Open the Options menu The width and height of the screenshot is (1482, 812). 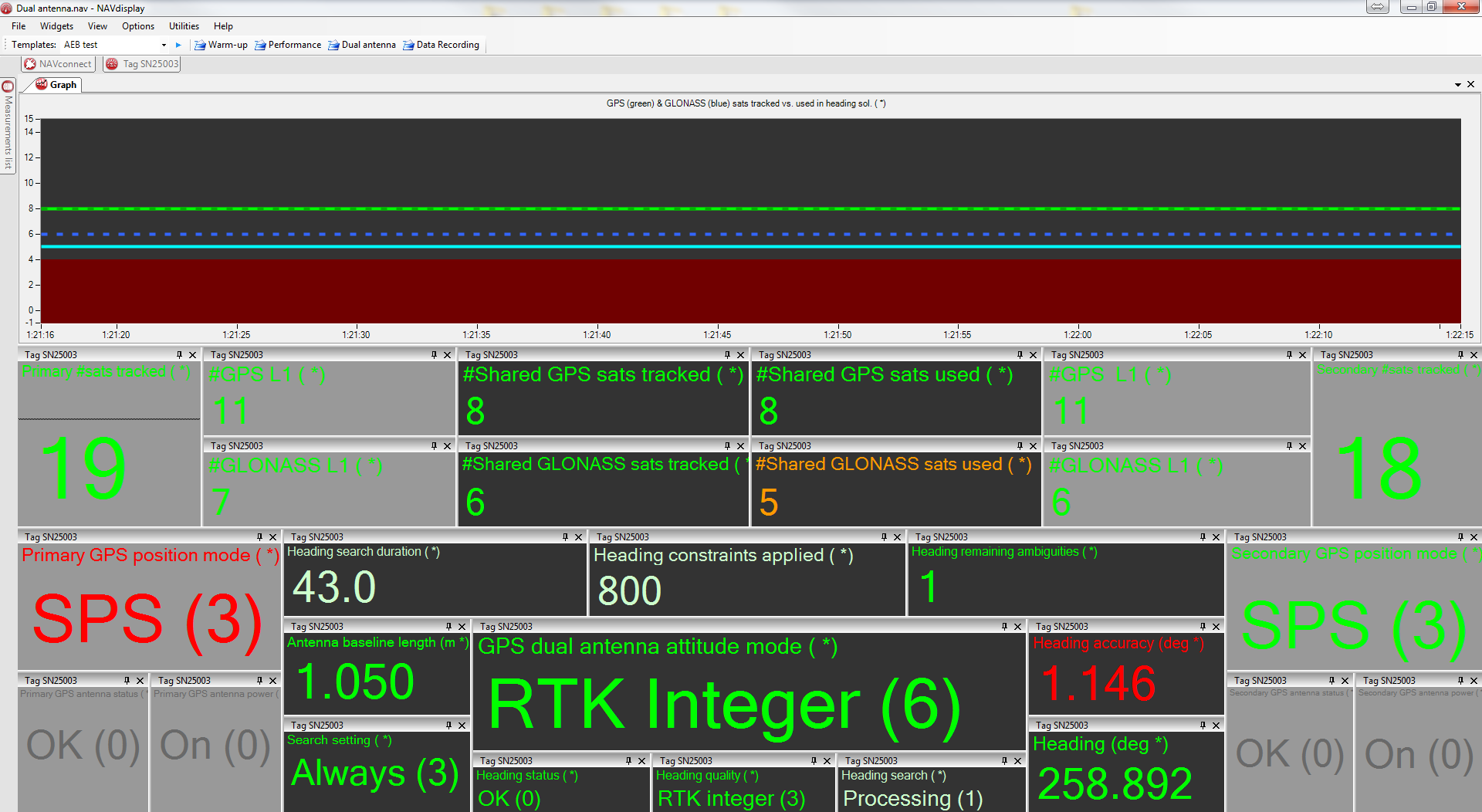[138, 26]
